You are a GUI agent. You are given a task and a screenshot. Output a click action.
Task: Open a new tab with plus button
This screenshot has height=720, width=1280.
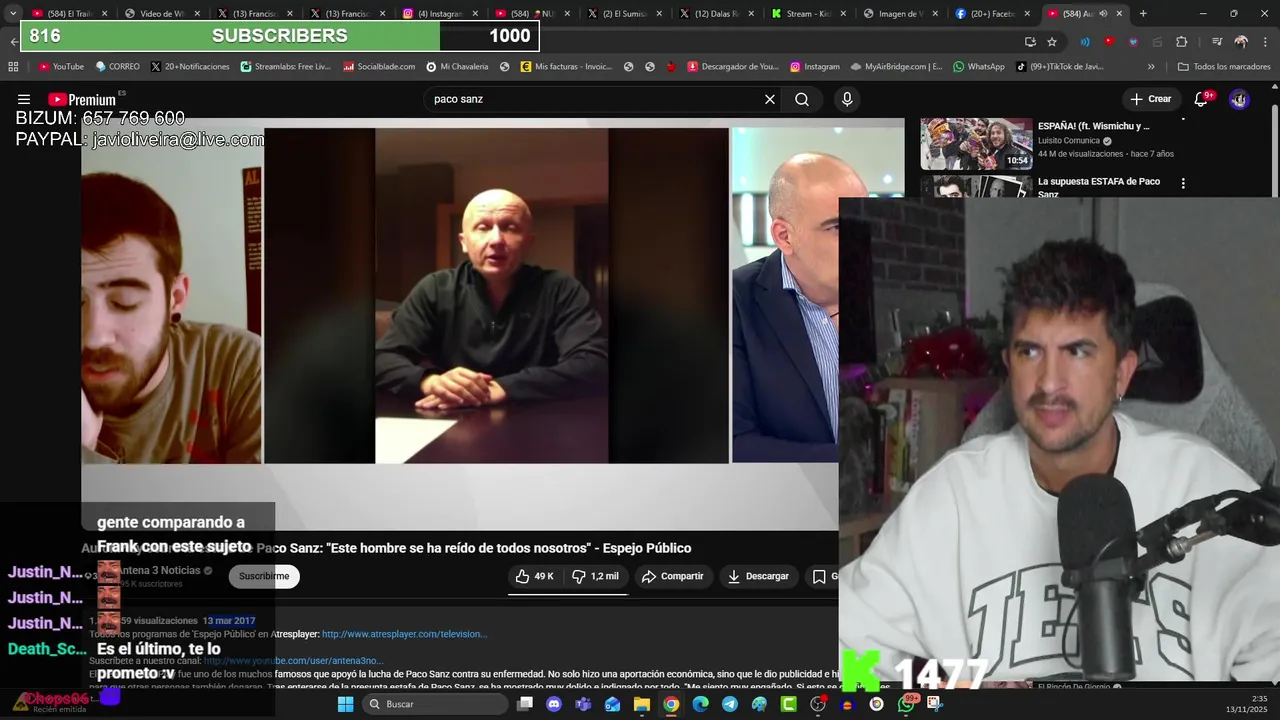(x=1143, y=13)
